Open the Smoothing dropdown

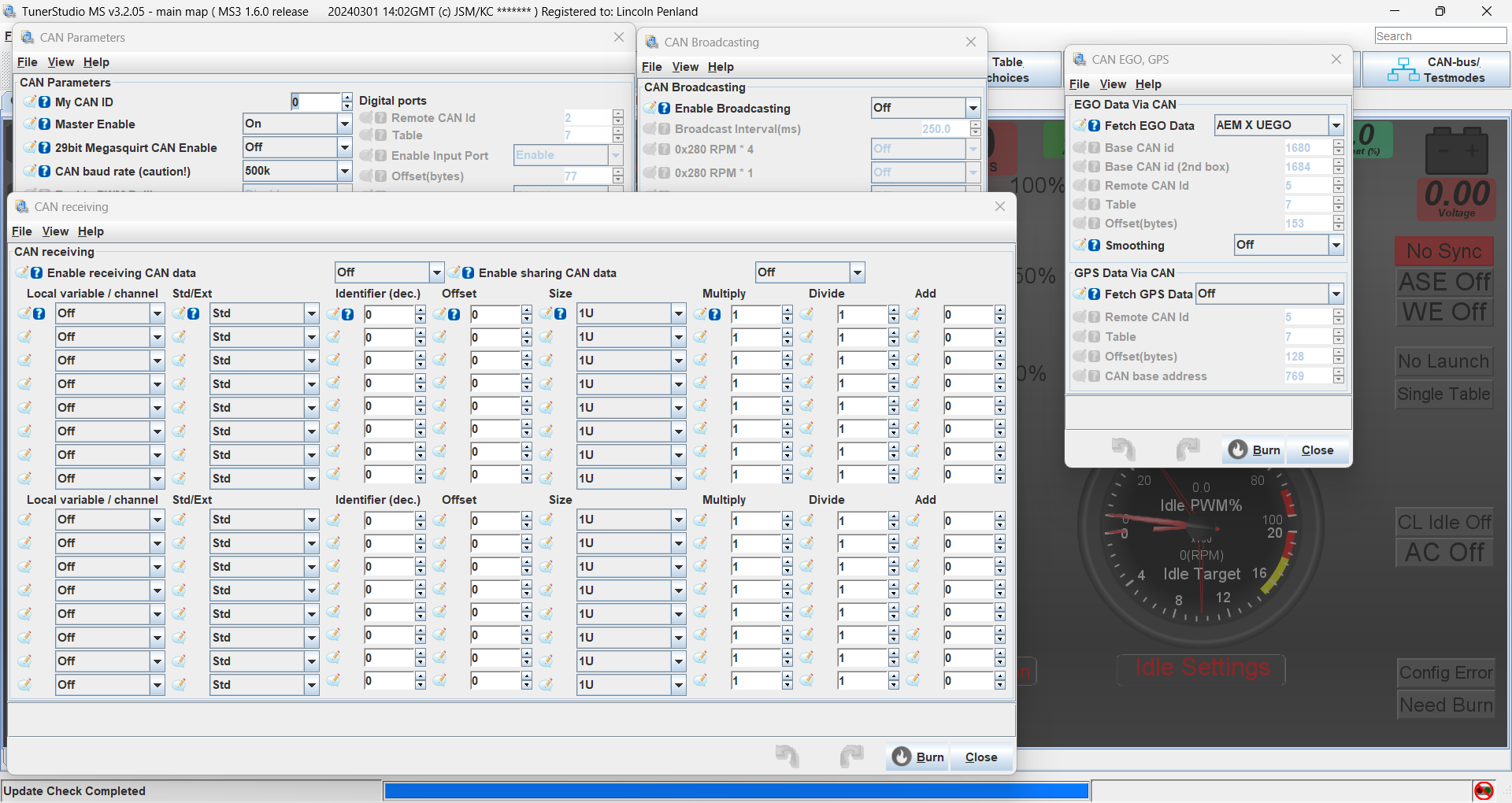click(x=1336, y=246)
